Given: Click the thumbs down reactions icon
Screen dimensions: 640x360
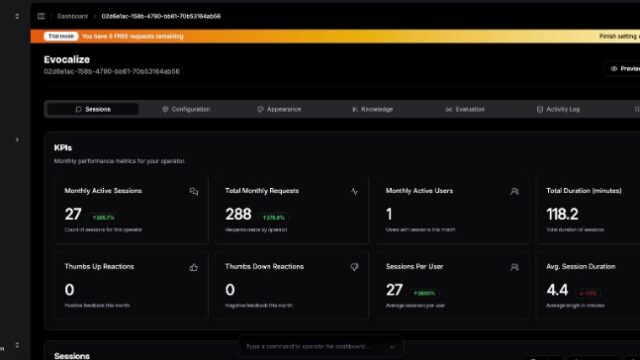Looking at the screenshot, I should pyautogui.click(x=354, y=267).
